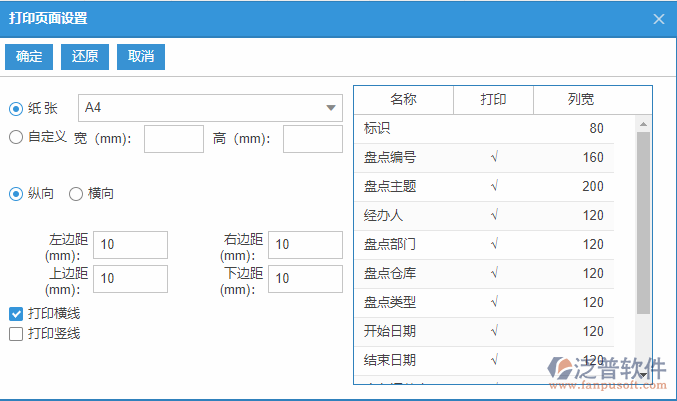This screenshot has width=677, height=401.
Task: Click the 下边距 bottom margin field
Action: coord(305,278)
